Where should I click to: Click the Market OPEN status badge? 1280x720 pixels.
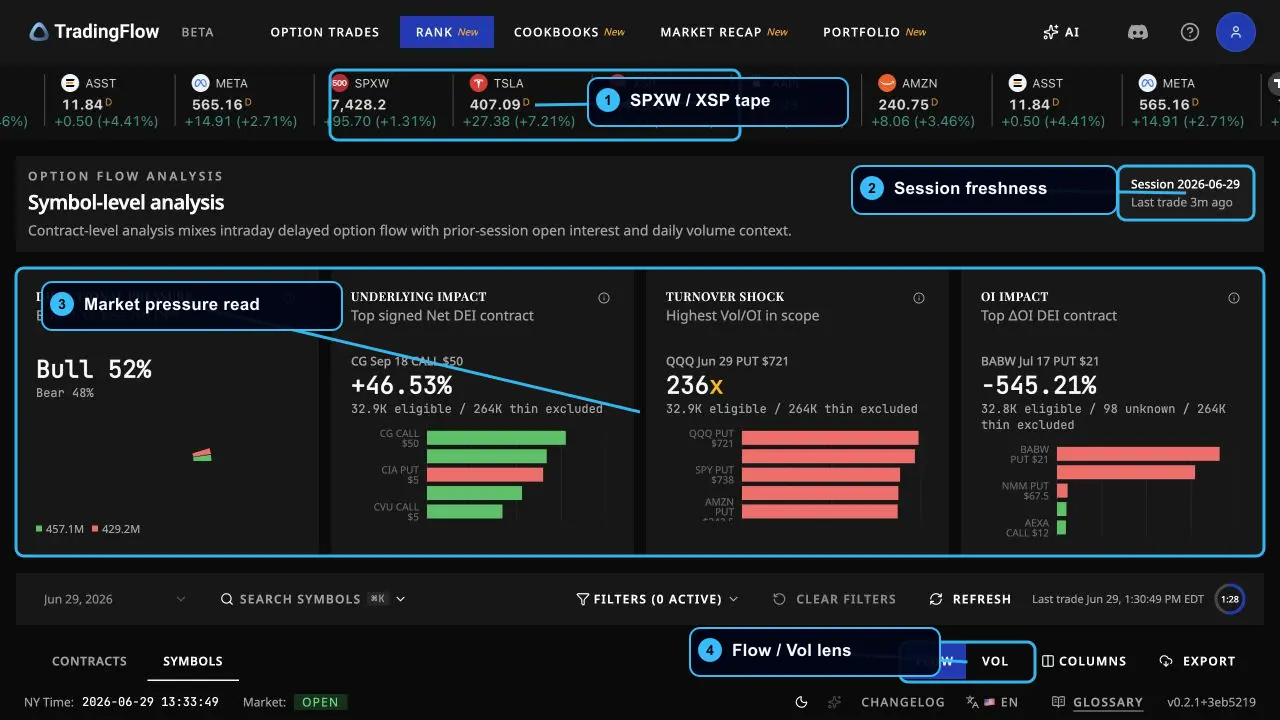[x=320, y=702]
